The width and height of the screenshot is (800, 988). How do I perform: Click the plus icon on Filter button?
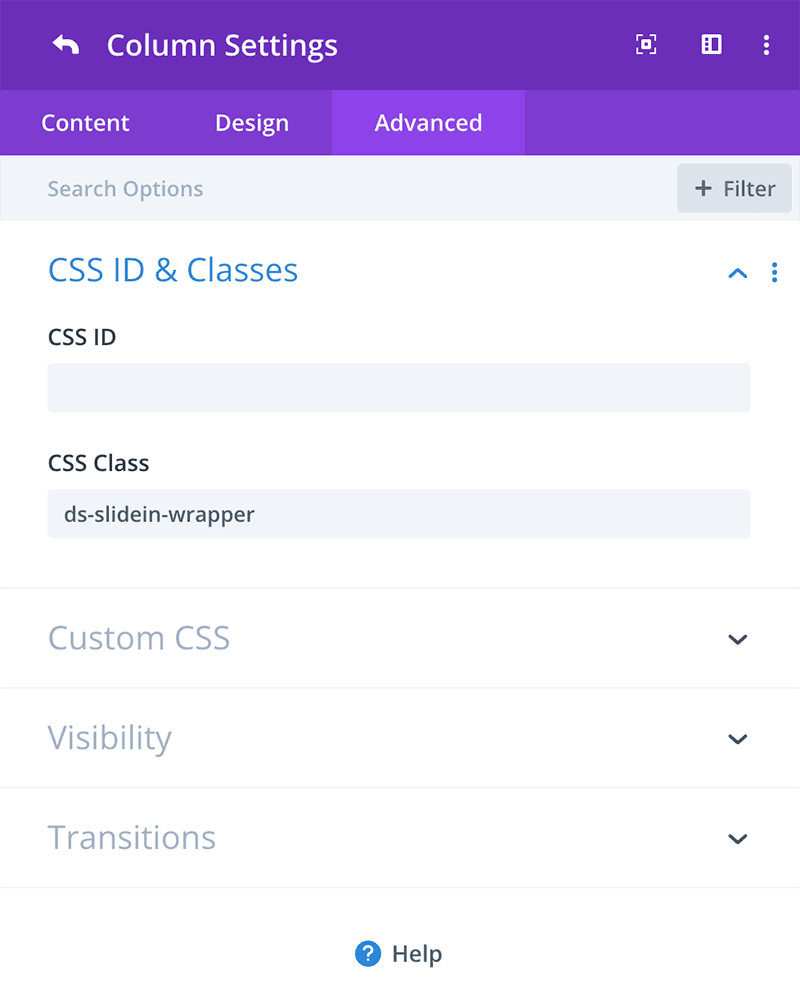[x=703, y=188]
